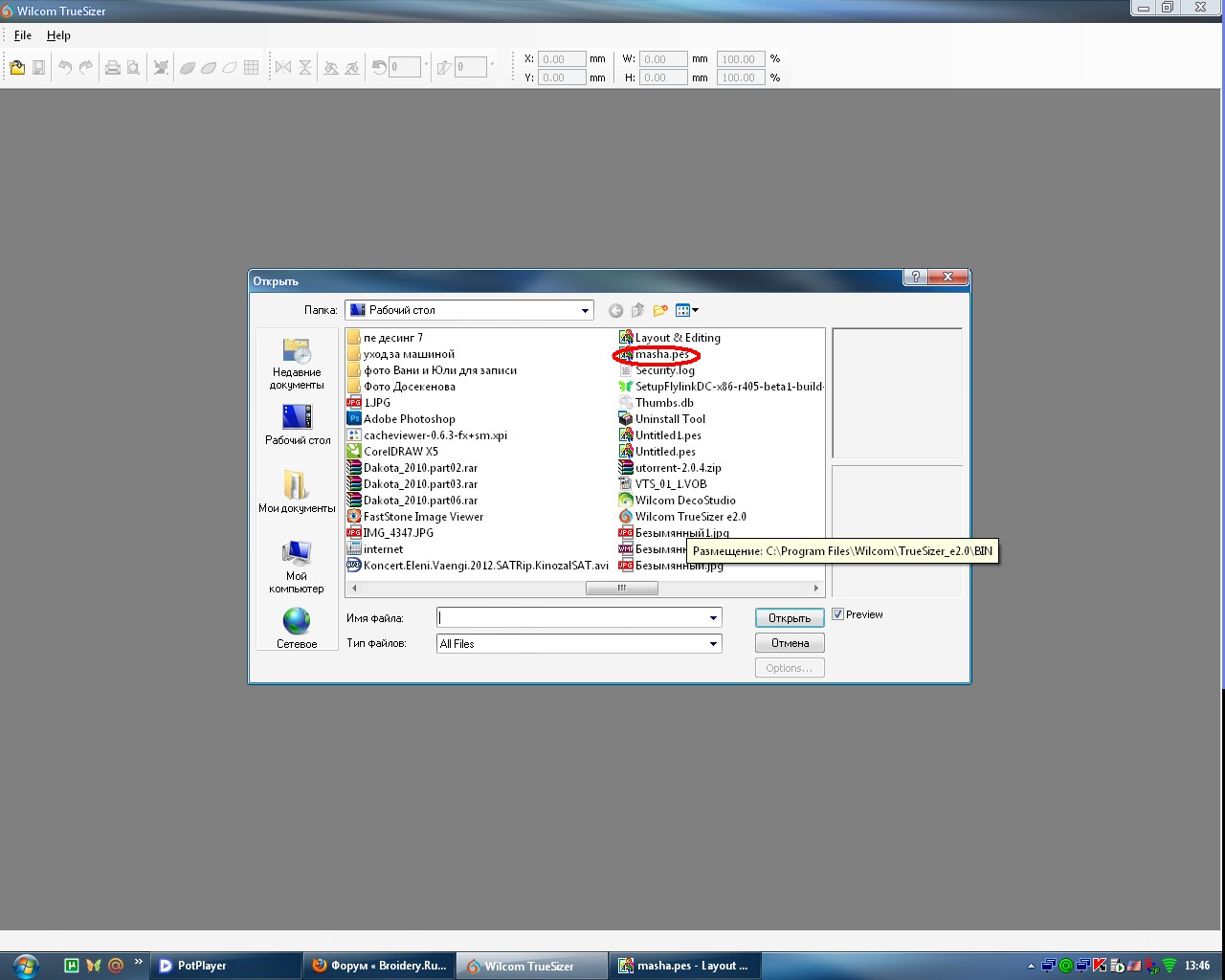Image resolution: width=1225 pixels, height=980 pixels.
Task: Open the views menu dropdown arrow
Action: pos(695,310)
